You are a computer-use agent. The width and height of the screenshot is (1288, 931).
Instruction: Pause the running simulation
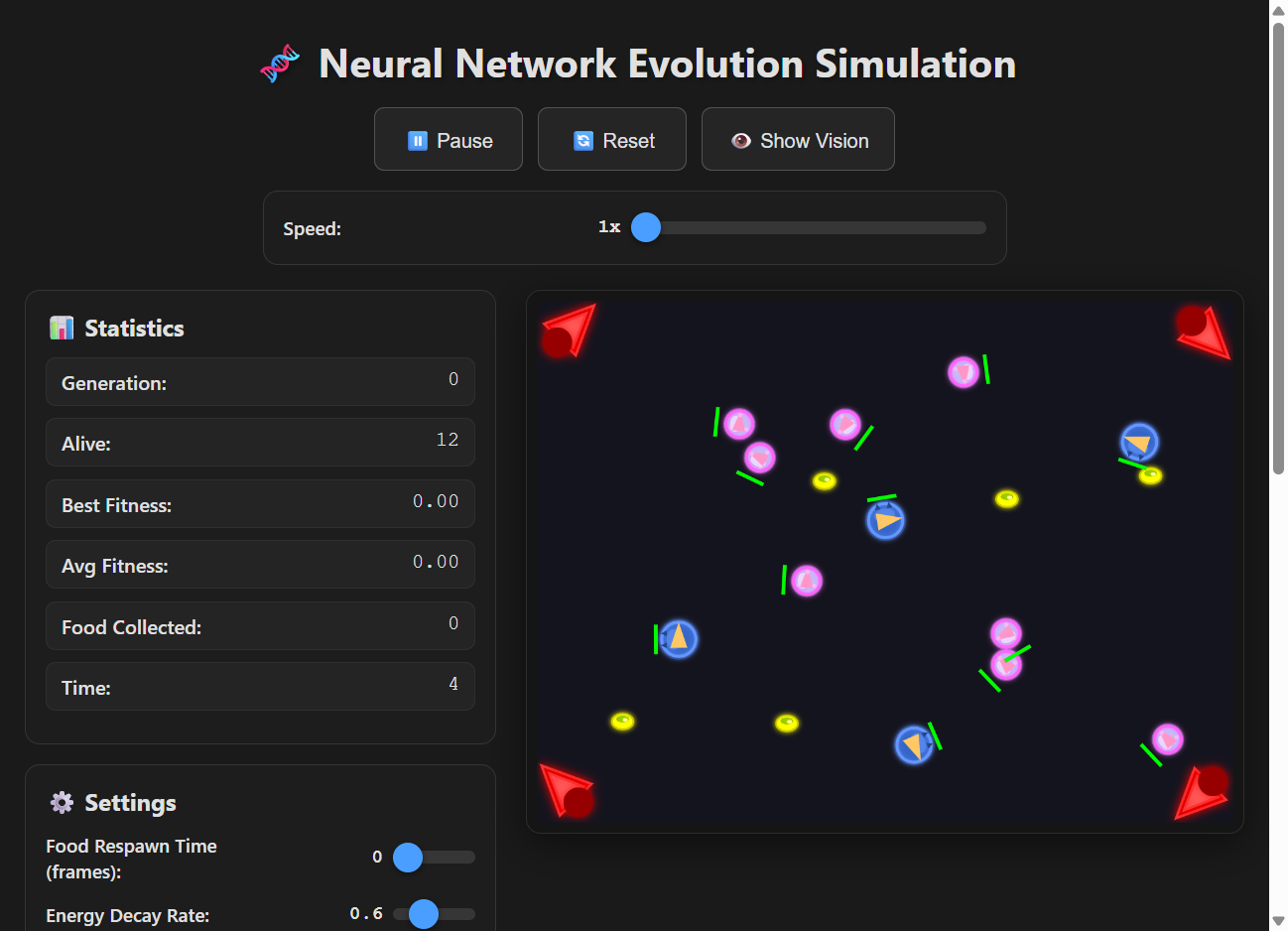pos(449,139)
